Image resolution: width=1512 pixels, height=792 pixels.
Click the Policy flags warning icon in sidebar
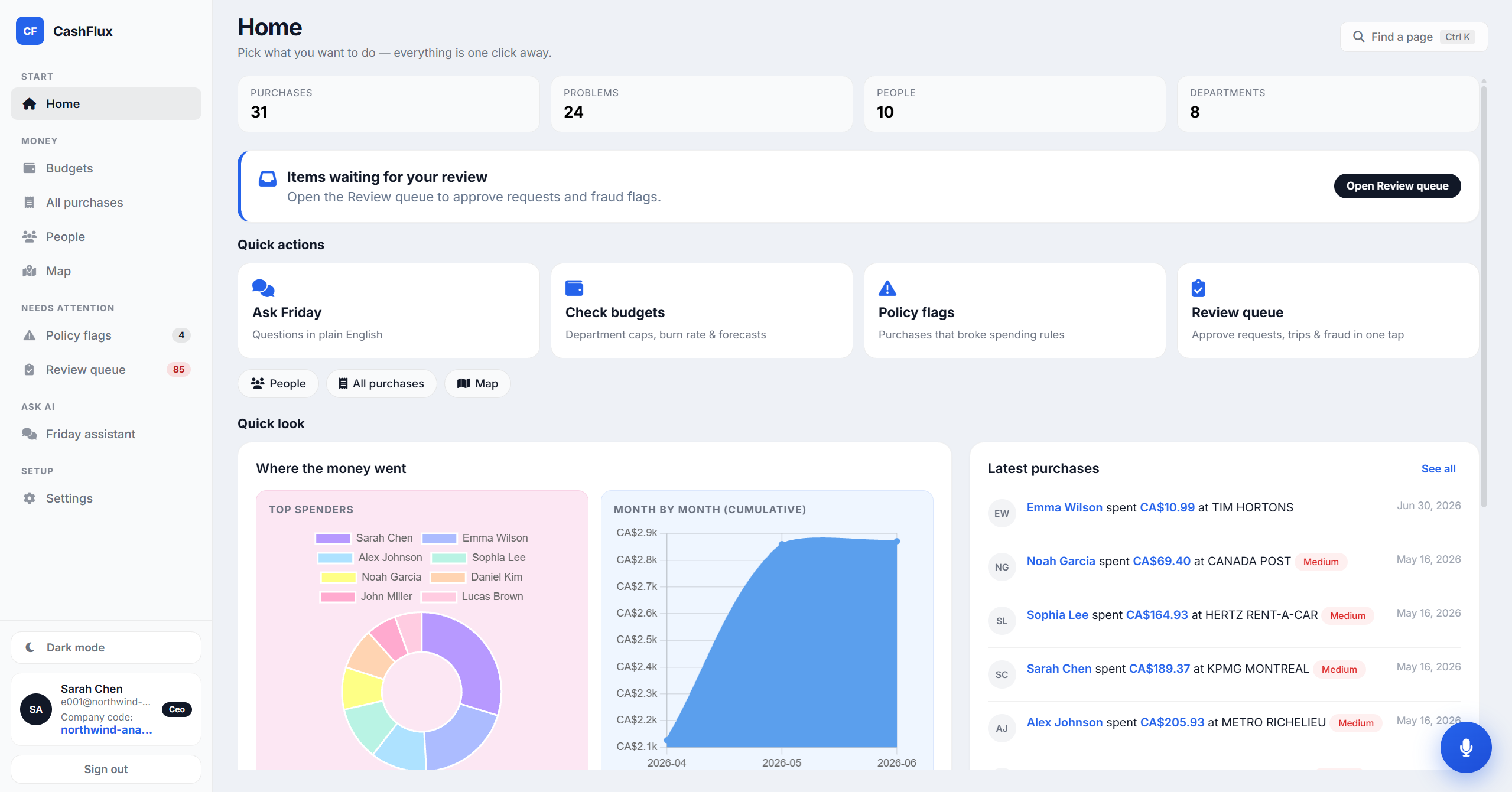(x=30, y=335)
